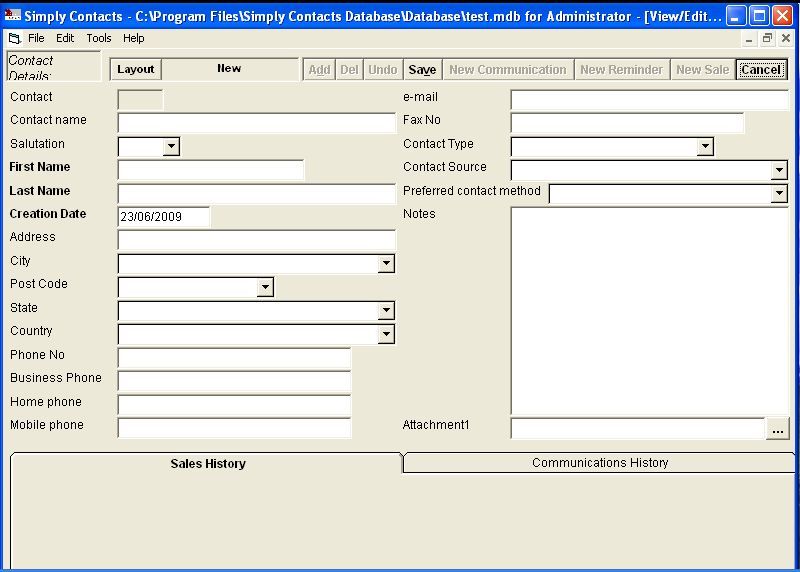Image resolution: width=800 pixels, height=572 pixels.
Task: Click the app icon in the title bar
Action: coord(12,15)
